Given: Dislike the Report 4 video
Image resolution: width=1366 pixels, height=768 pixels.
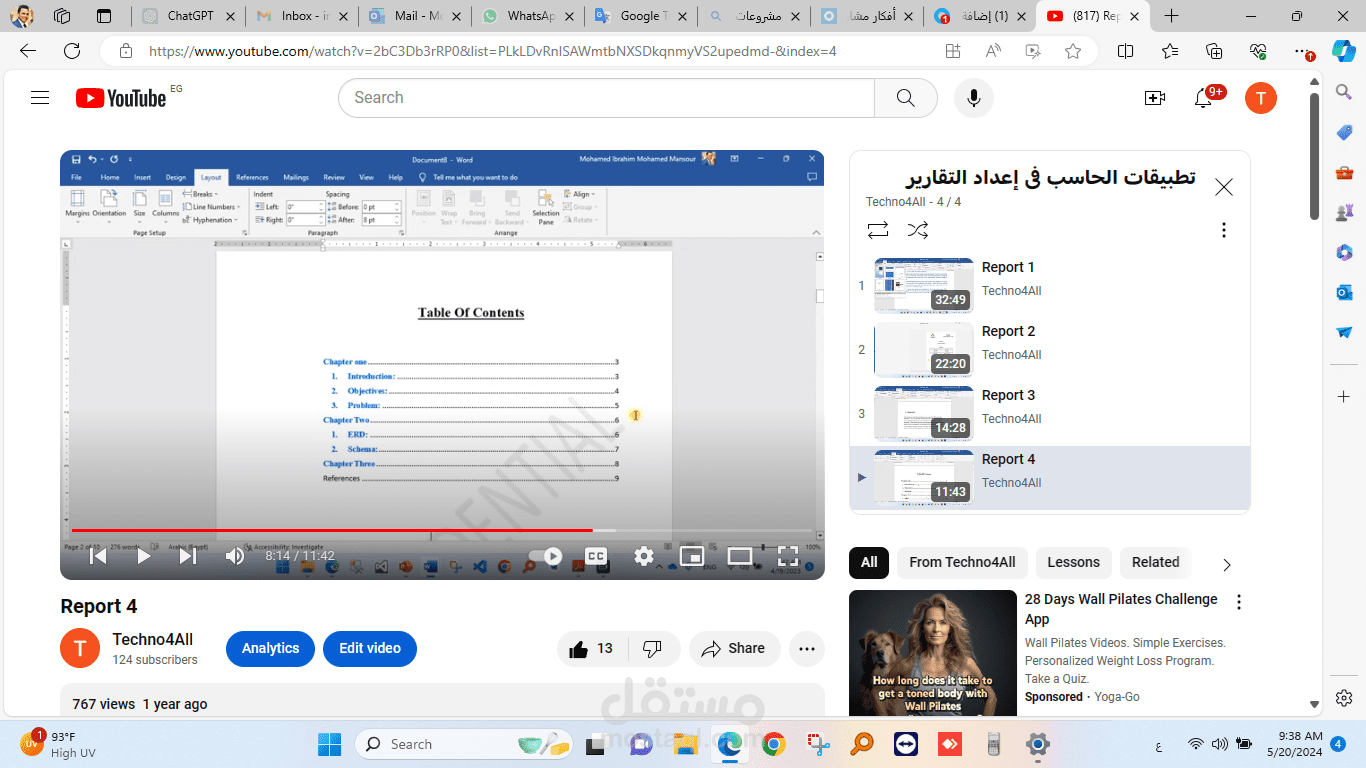Looking at the screenshot, I should coord(652,649).
